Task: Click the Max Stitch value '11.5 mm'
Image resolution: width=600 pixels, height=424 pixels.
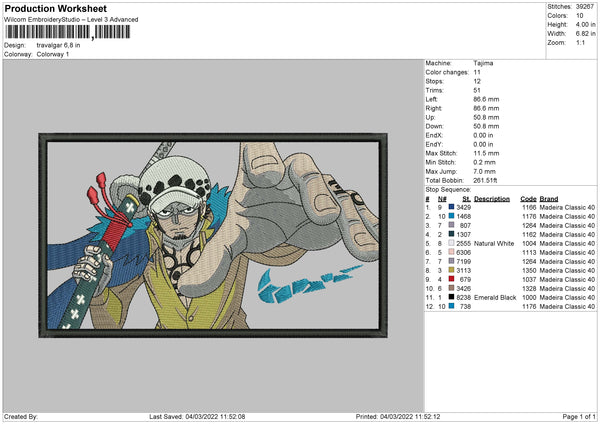Action: pos(486,153)
